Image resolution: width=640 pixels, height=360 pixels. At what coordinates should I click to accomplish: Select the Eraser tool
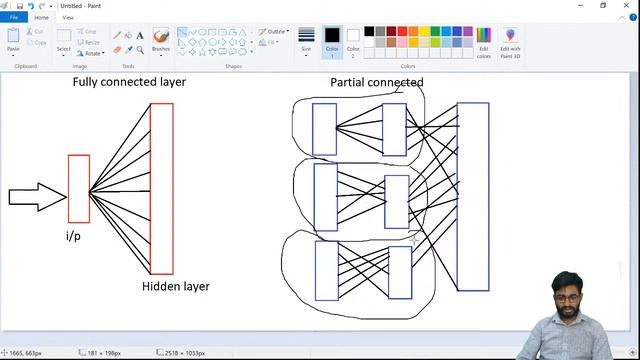point(117,50)
